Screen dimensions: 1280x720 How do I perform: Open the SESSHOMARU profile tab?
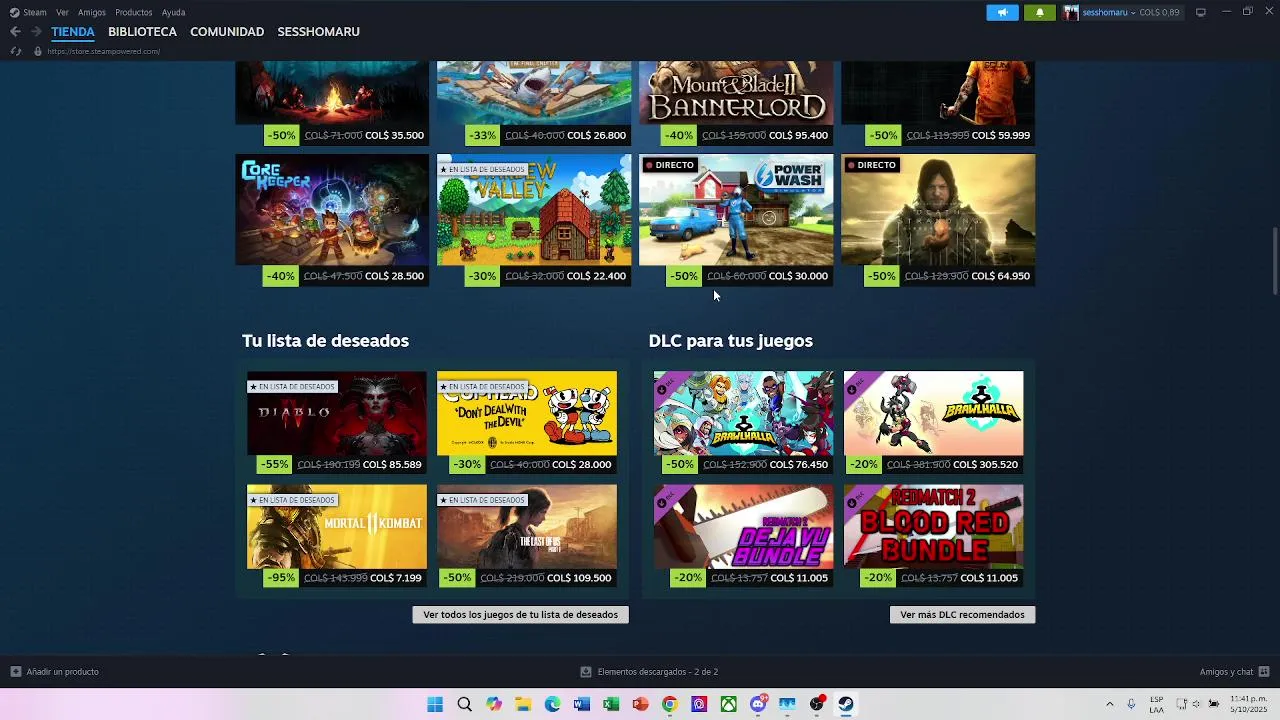tap(318, 32)
